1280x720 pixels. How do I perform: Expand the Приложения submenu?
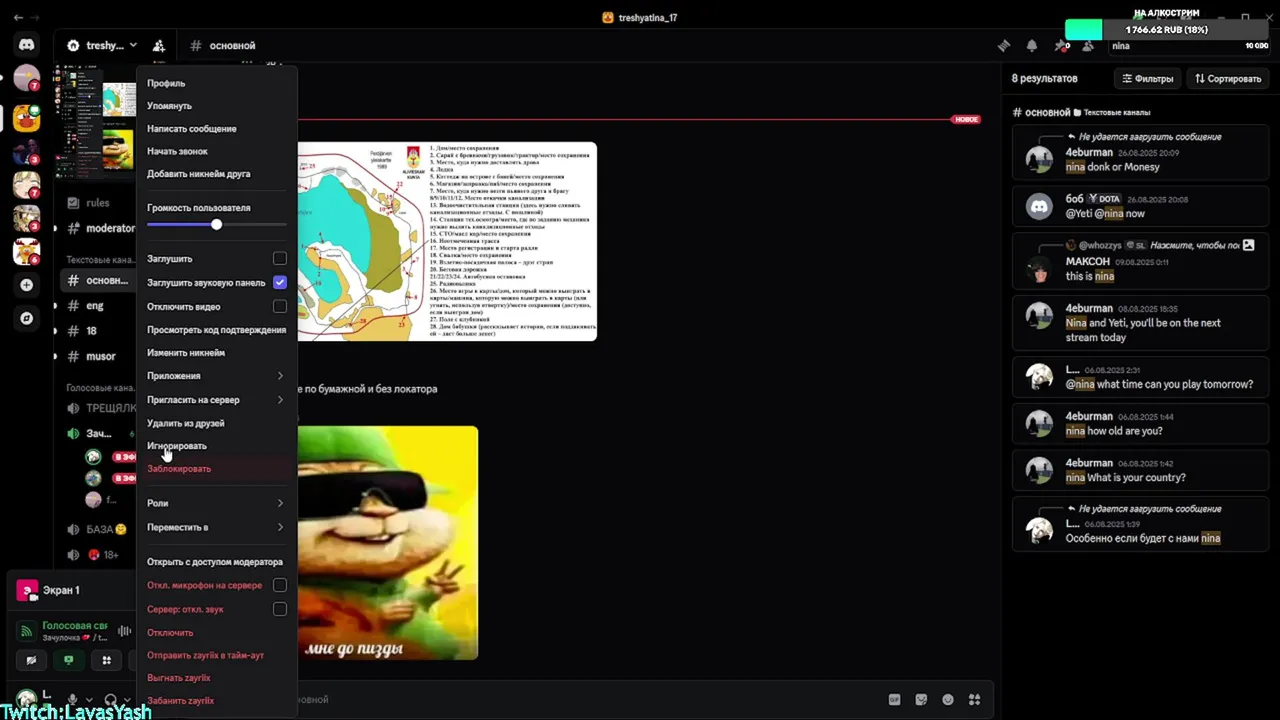[216, 376]
